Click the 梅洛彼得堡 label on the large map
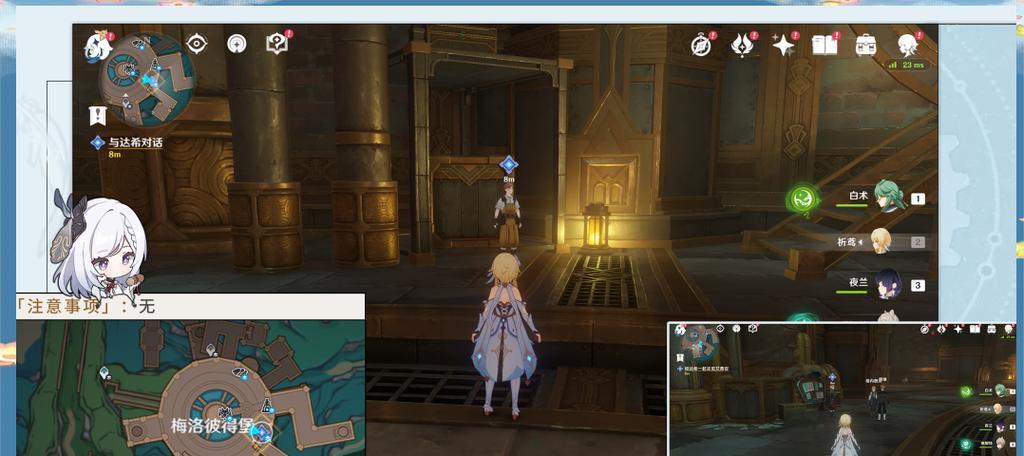This screenshot has height=456, width=1024. pyautogui.click(x=213, y=426)
